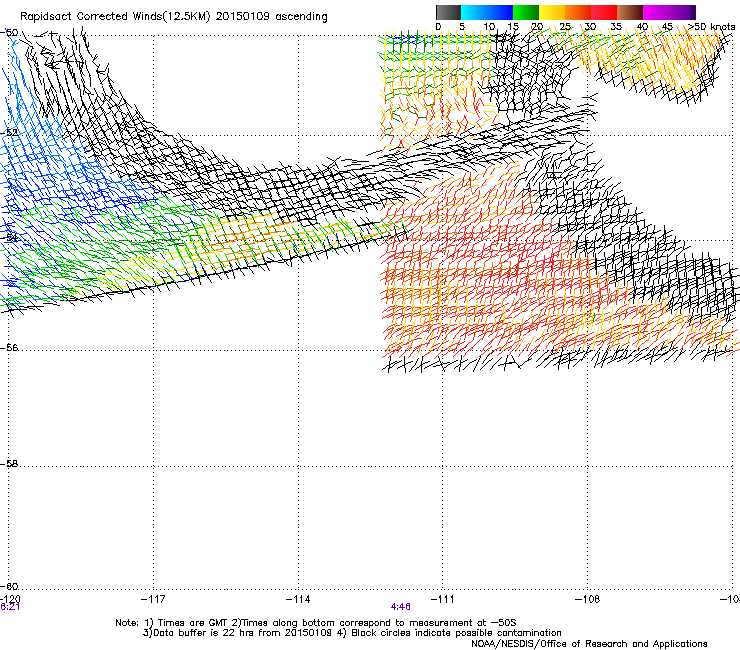Image resolution: width=740 pixels, height=650 pixels.
Task: Click the longitude label -111
Action: point(443,599)
